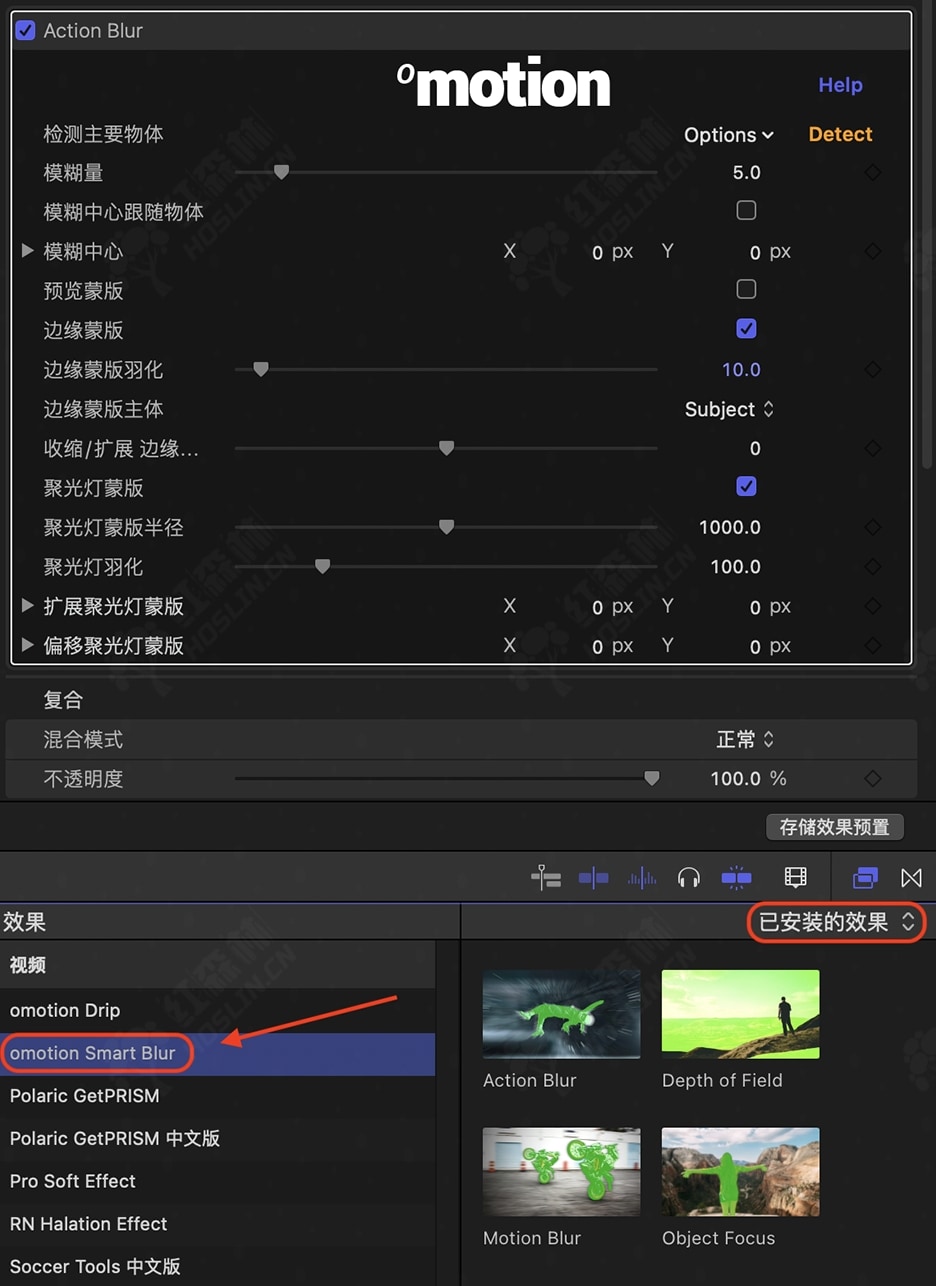Open the Options dropdown
The width and height of the screenshot is (936, 1286).
click(729, 135)
